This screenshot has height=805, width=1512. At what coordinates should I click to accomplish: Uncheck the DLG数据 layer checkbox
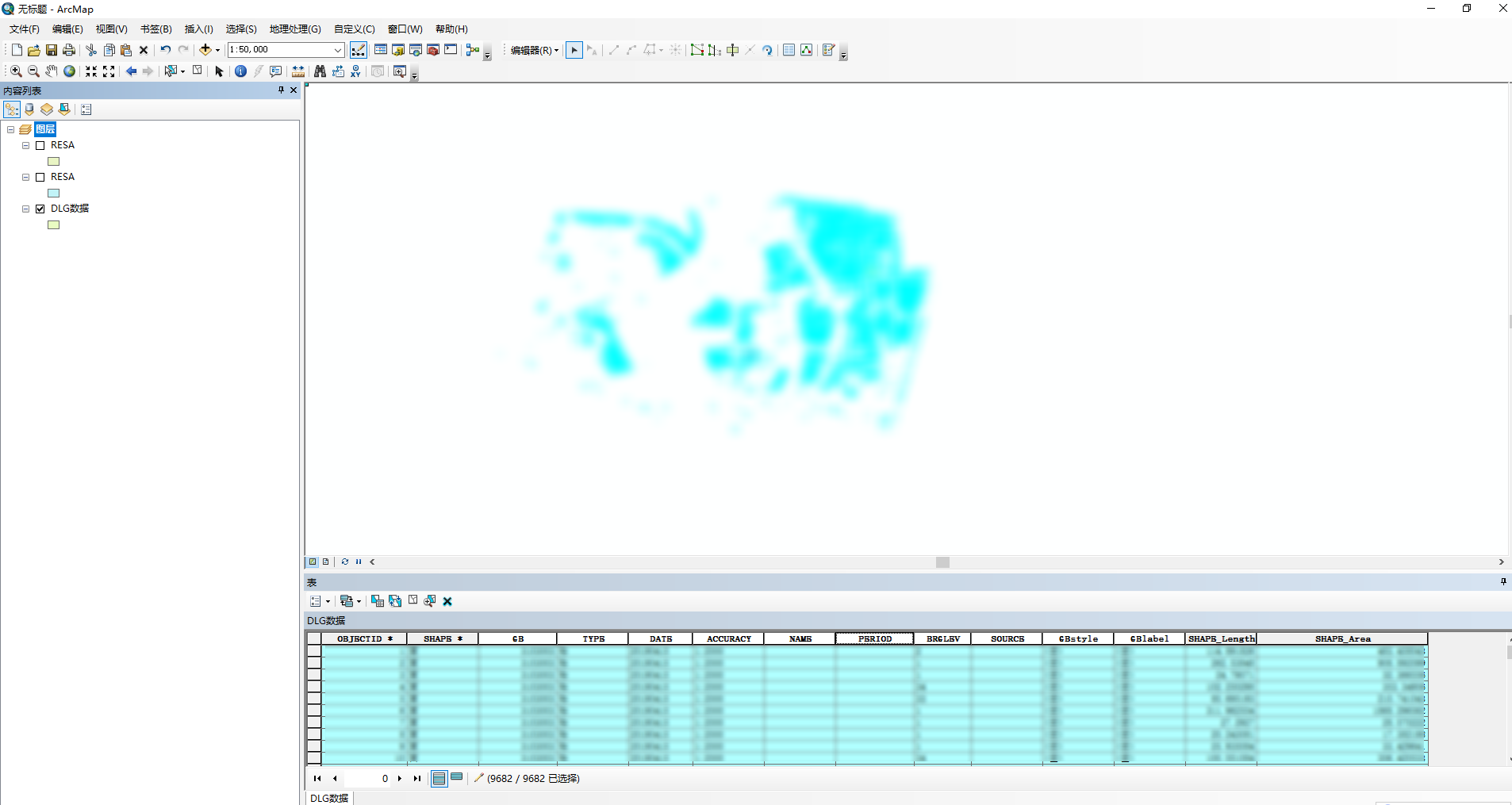click(x=40, y=209)
